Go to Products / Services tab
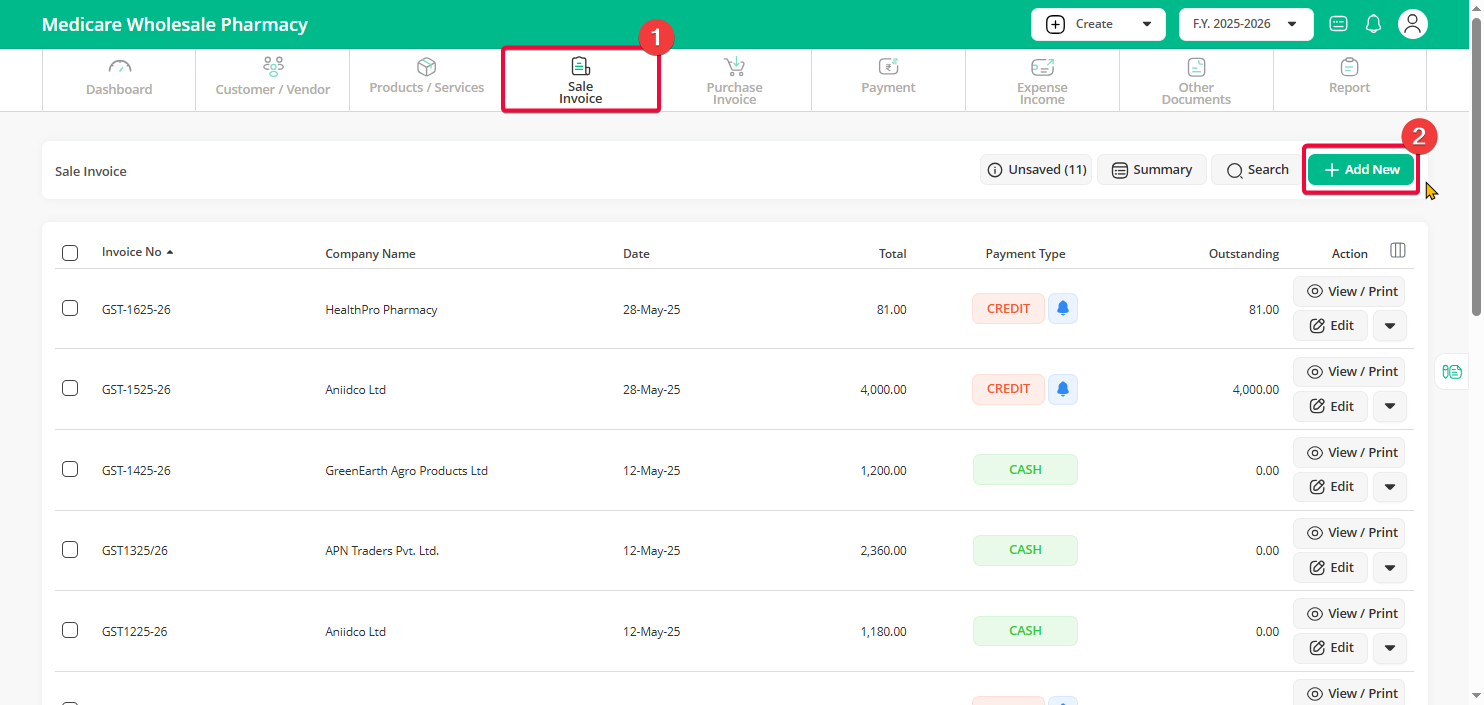 pyautogui.click(x=427, y=79)
